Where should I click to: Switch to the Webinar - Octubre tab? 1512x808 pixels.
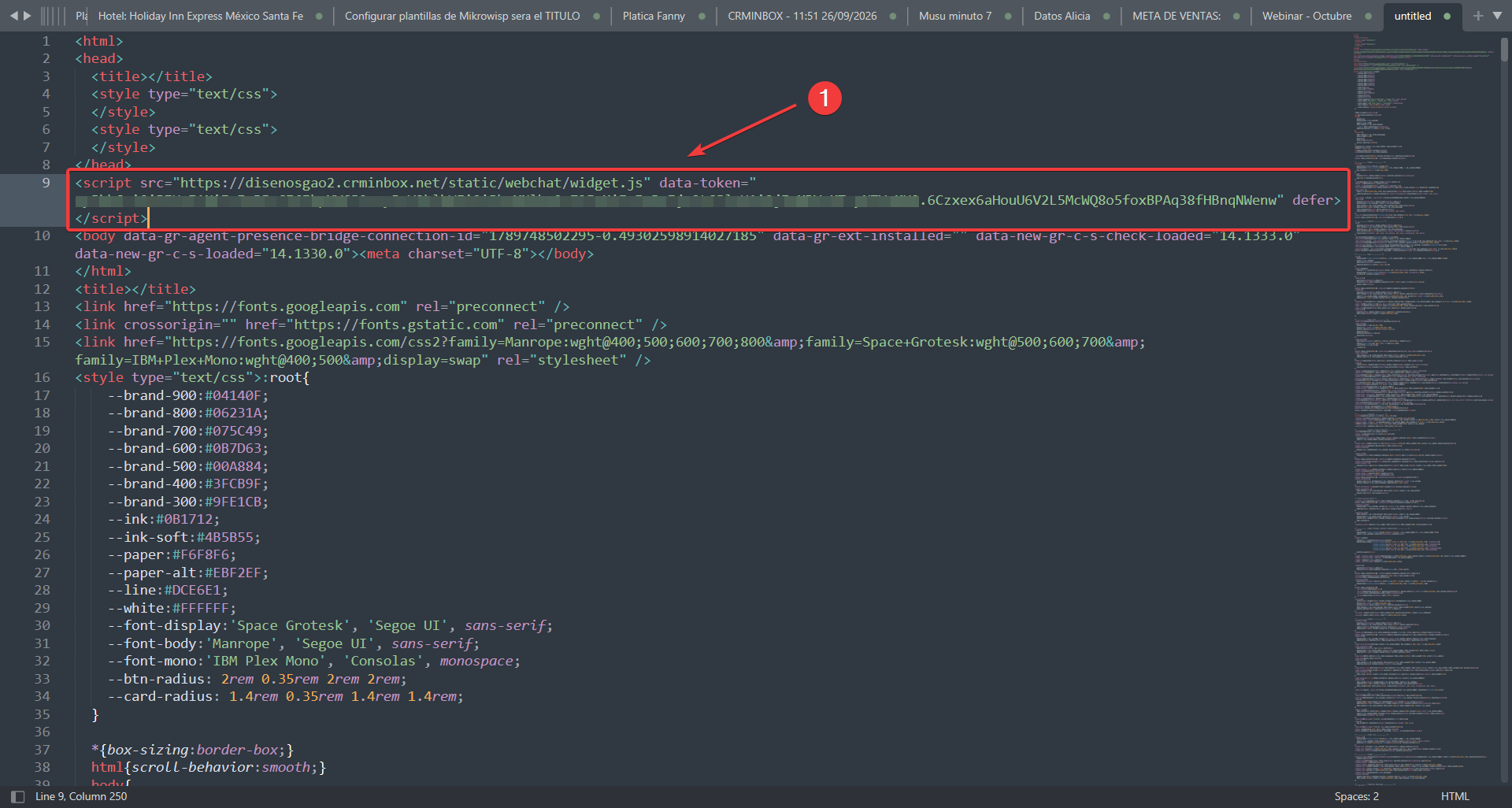coord(1306,16)
